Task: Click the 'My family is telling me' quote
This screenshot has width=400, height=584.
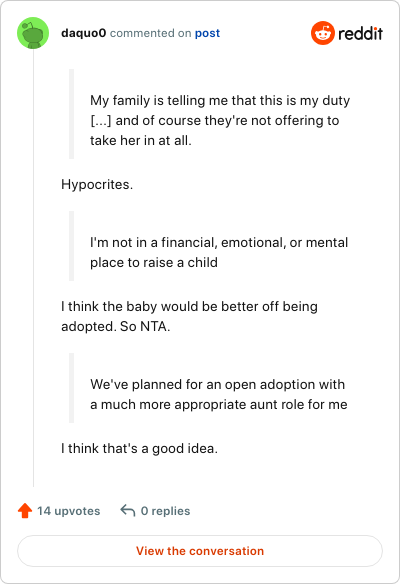Action: pyautogui.click(x=220, y=120)
